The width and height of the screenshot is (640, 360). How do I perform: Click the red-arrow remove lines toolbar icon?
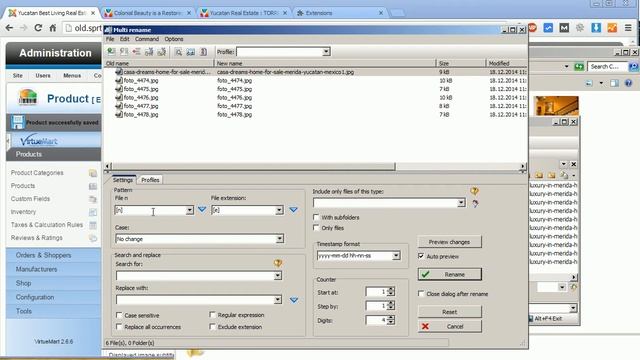click(136, 51)
